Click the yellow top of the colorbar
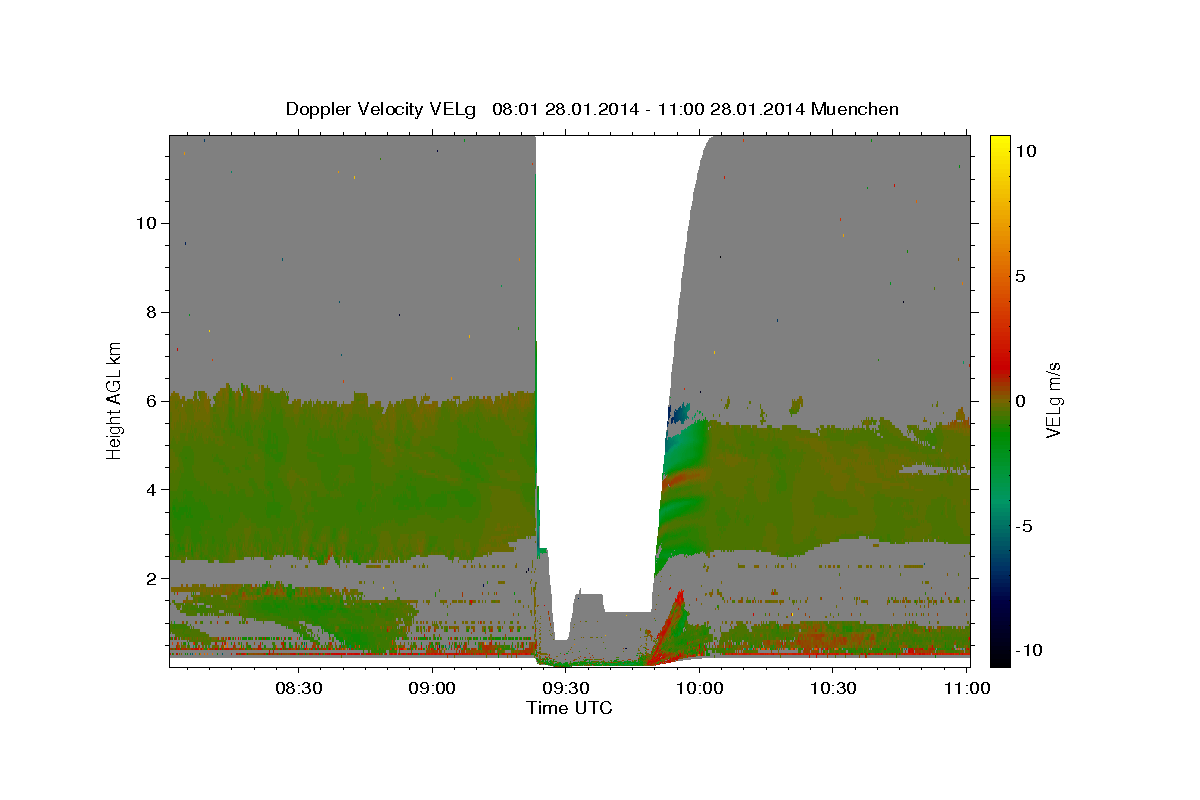The height and width of the screenshot is (800, 1200). (x=1000, y=142)
